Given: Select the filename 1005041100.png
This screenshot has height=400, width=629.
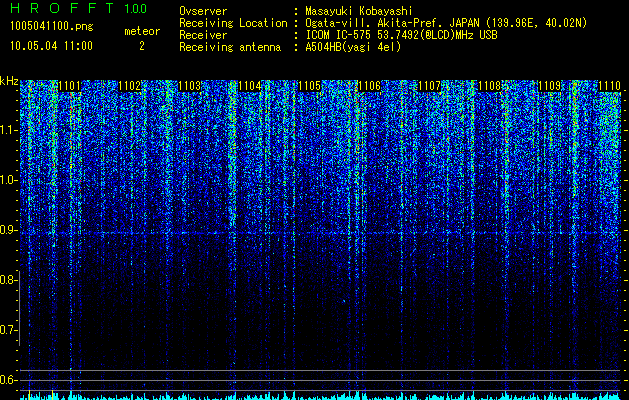Looking at the screenshot, I should pos(52,27).
